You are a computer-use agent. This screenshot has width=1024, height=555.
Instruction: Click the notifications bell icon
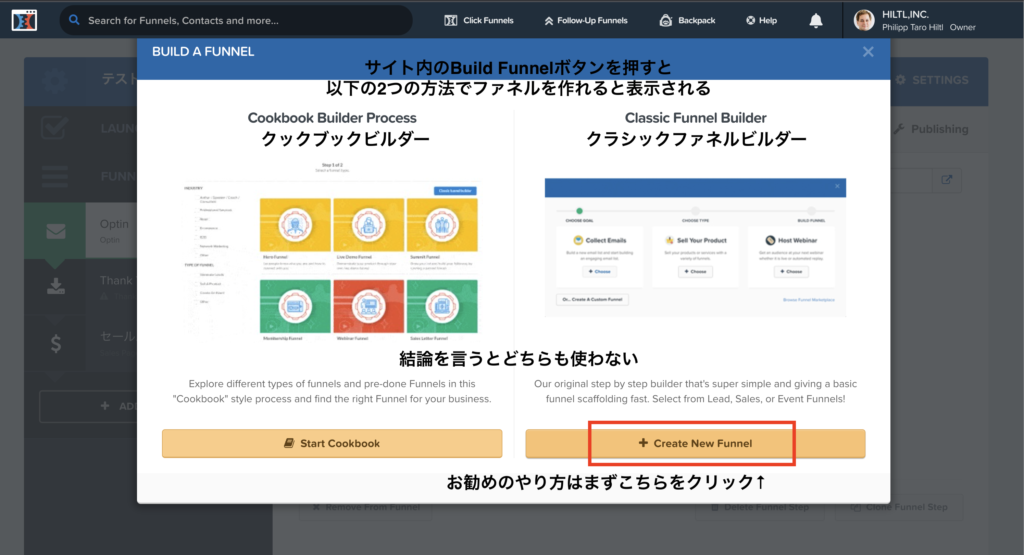[x=816, y=20]
